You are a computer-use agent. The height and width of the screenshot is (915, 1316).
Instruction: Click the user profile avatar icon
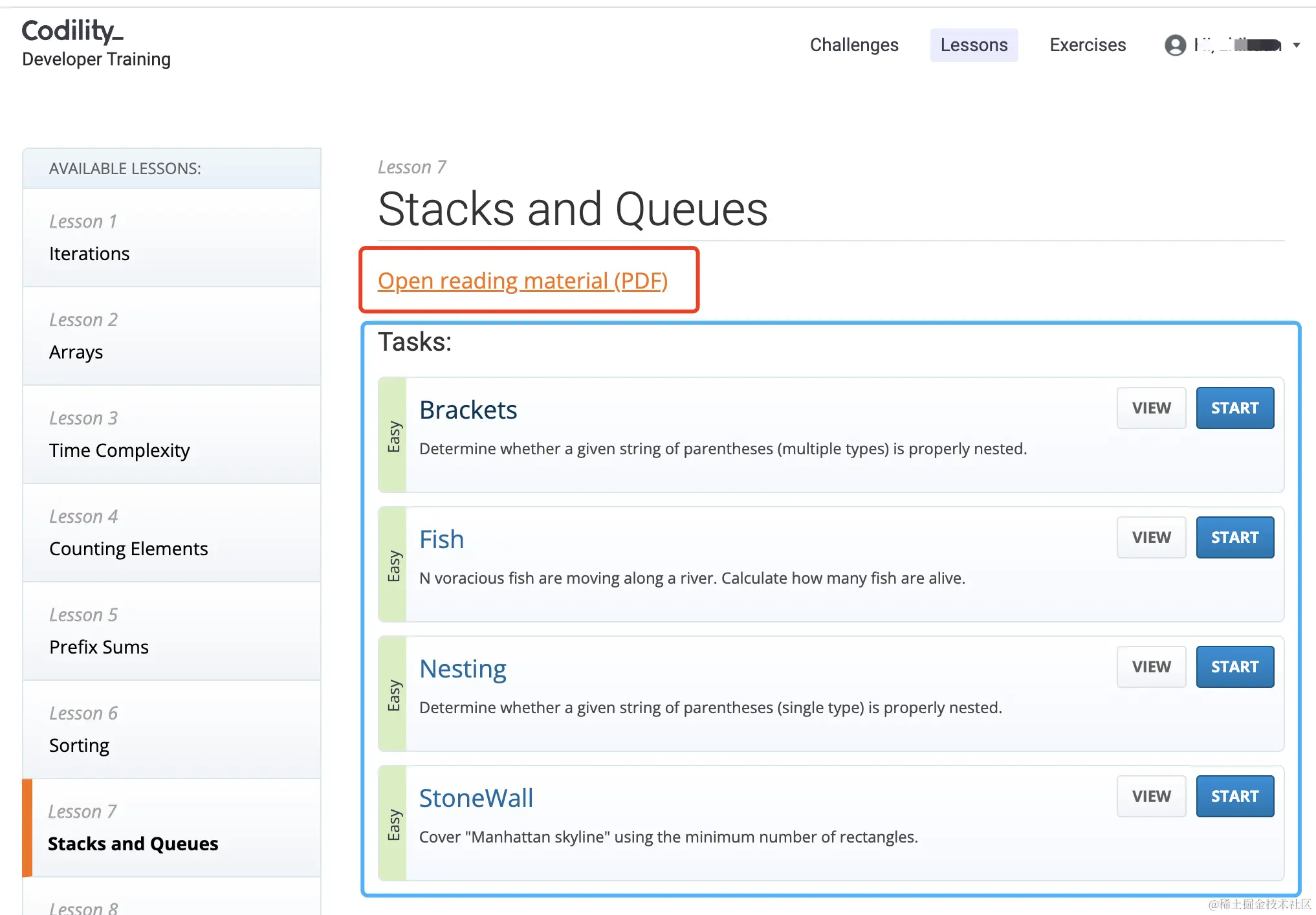pyautogui.click(x=1175, y=45)
